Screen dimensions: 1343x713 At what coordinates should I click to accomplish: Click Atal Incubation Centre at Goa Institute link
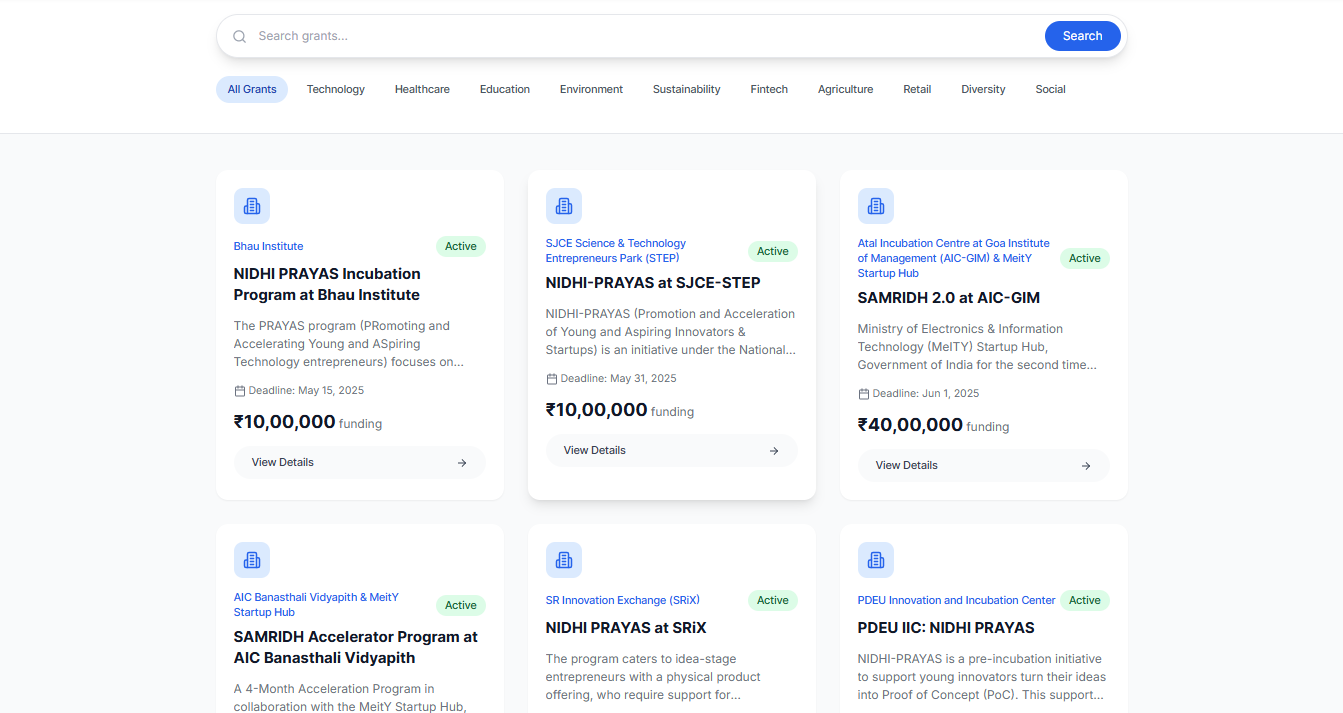pyautogui.click(x=954, y=258)
